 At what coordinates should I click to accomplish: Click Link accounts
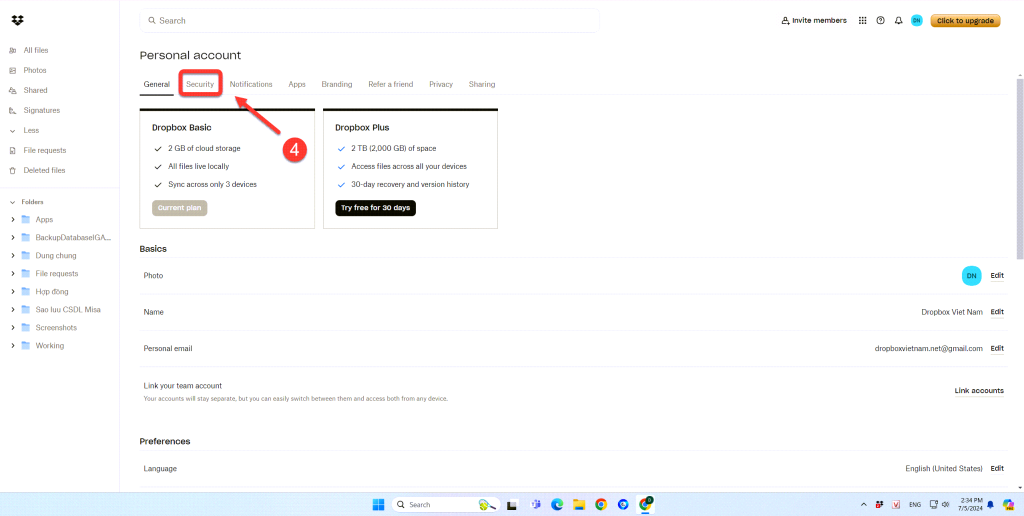979,391
